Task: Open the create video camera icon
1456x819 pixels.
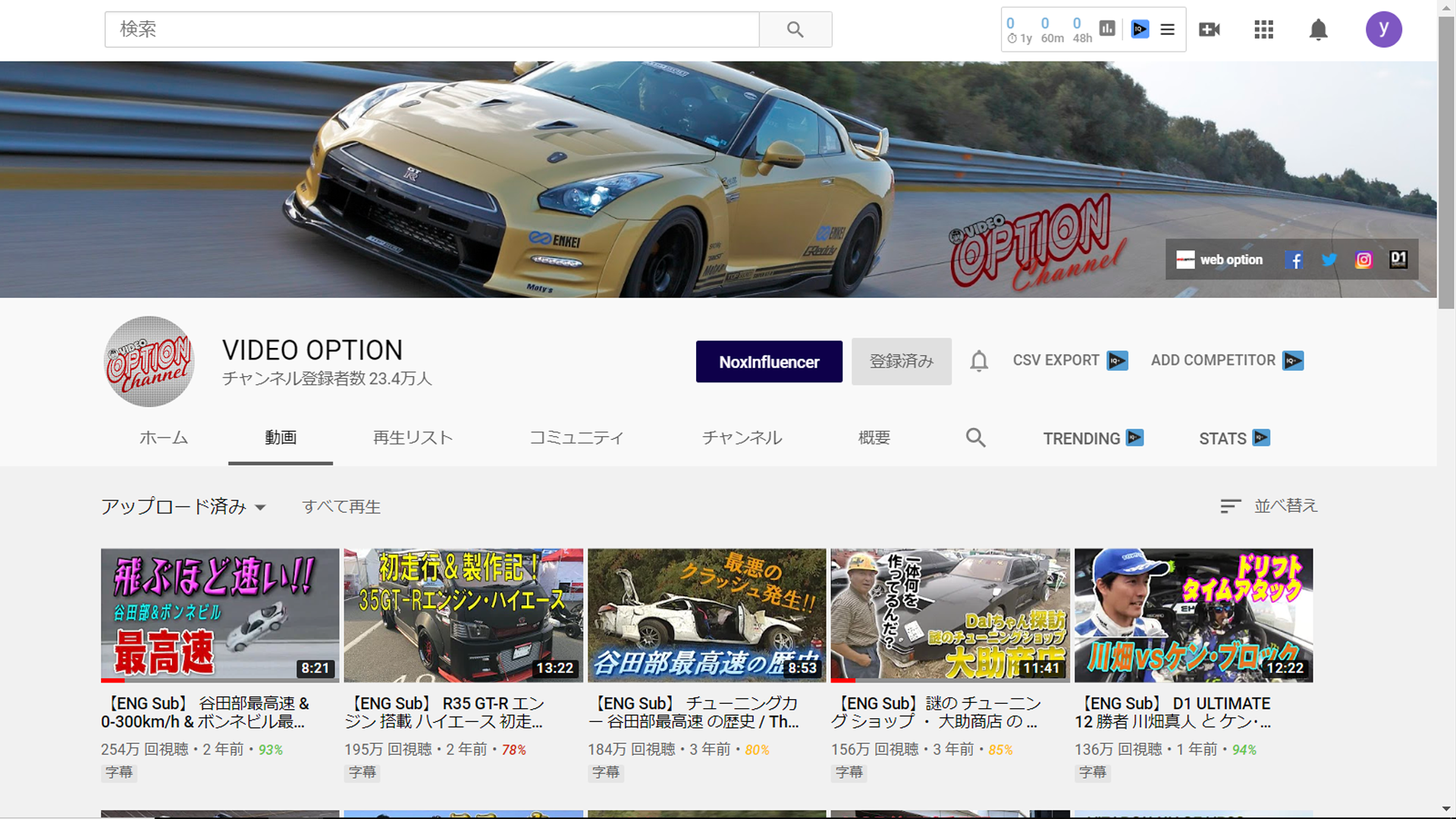Action: pyautogui.click(x=1209, y=30)
